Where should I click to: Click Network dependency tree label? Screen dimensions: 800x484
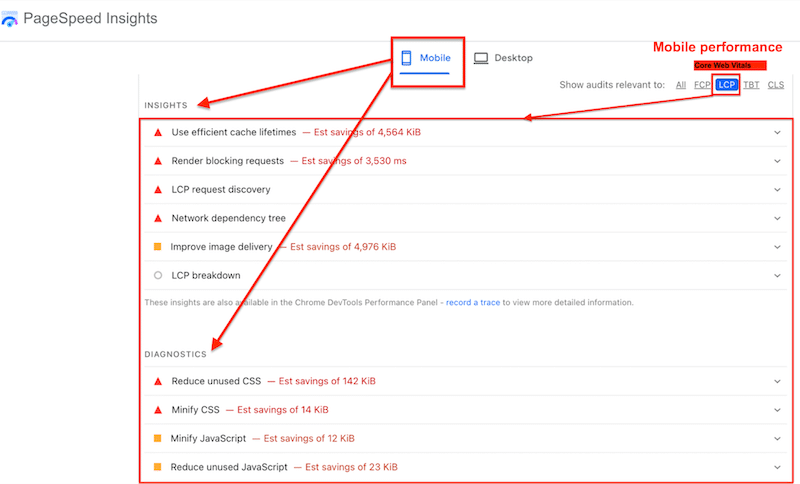229,218
